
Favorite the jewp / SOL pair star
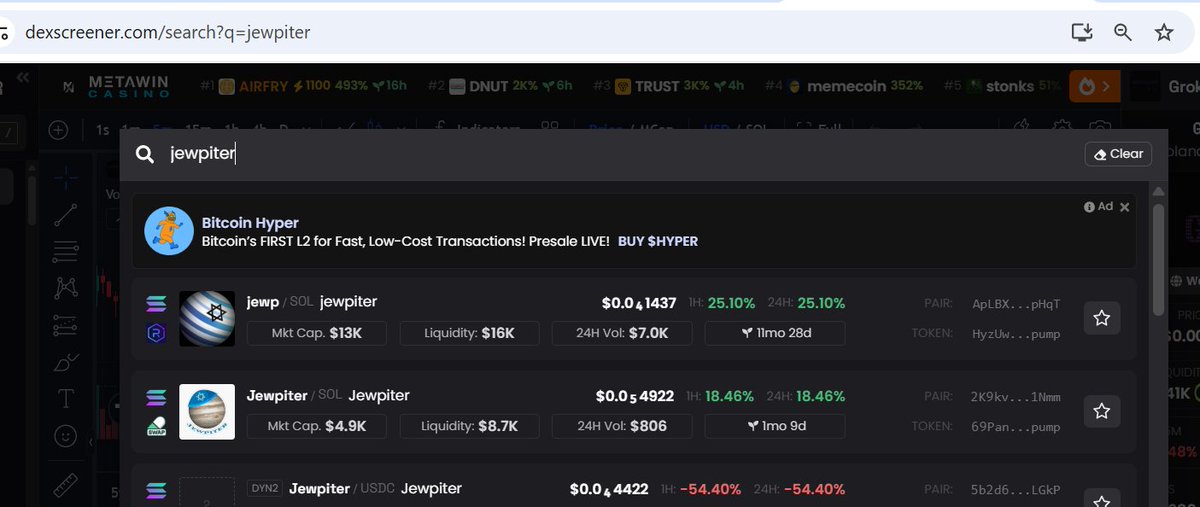click(1102, 318)
